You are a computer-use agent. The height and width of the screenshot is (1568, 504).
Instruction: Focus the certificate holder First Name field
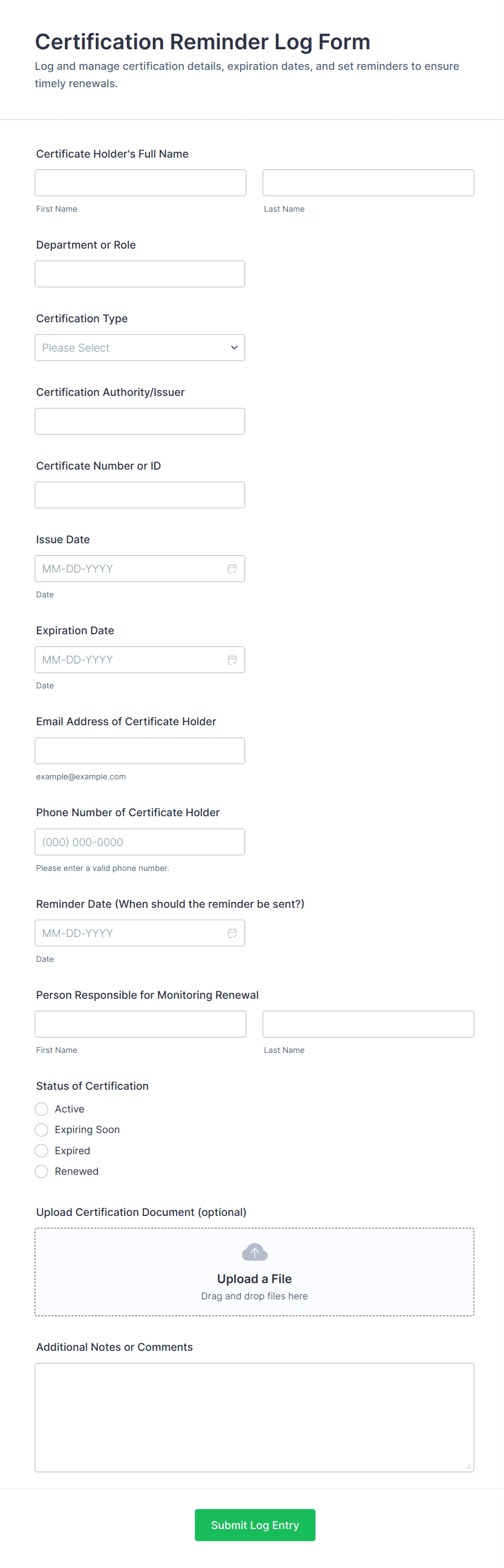[140, 183]
